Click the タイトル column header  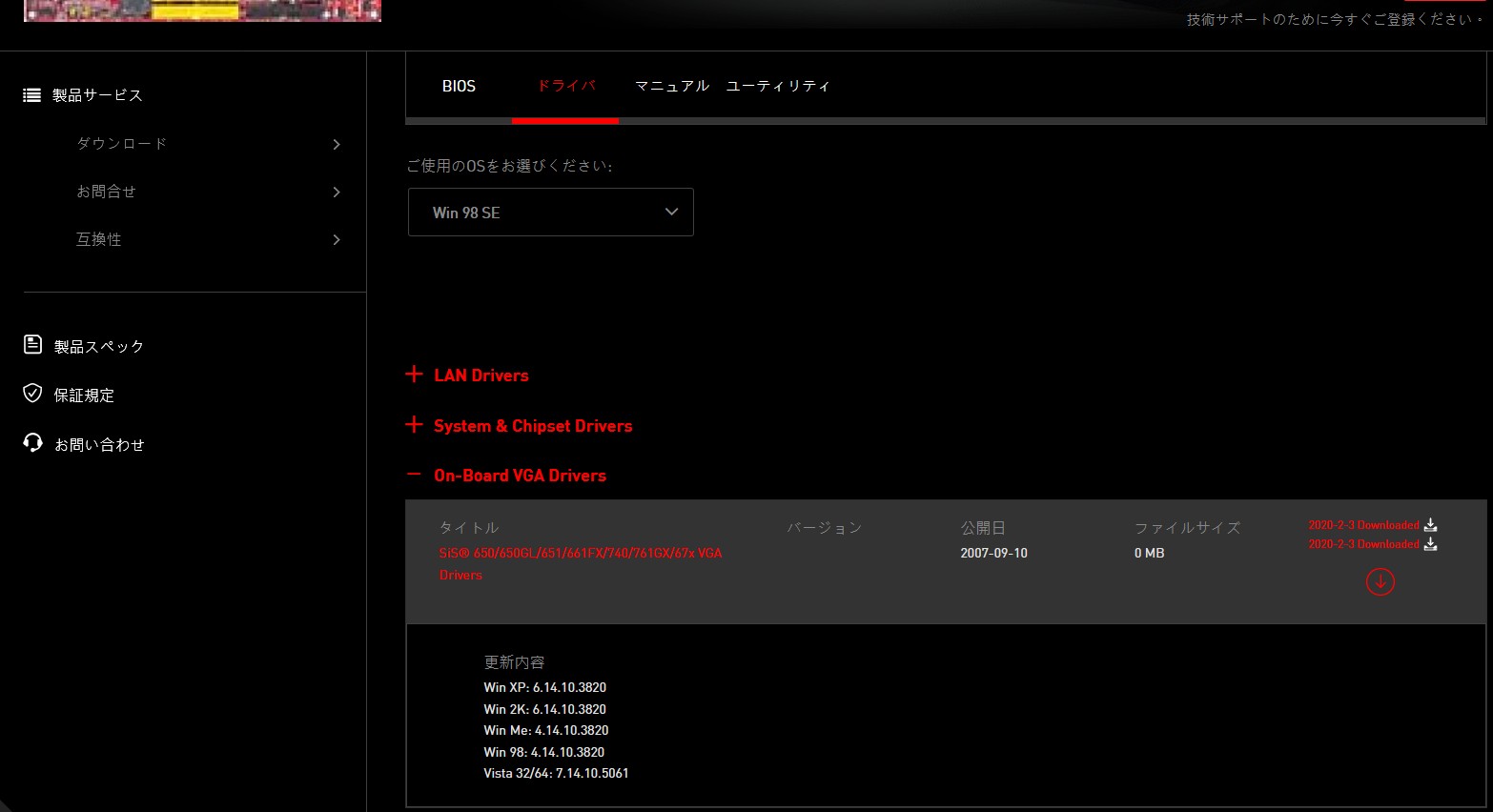[x=468, y=527]
